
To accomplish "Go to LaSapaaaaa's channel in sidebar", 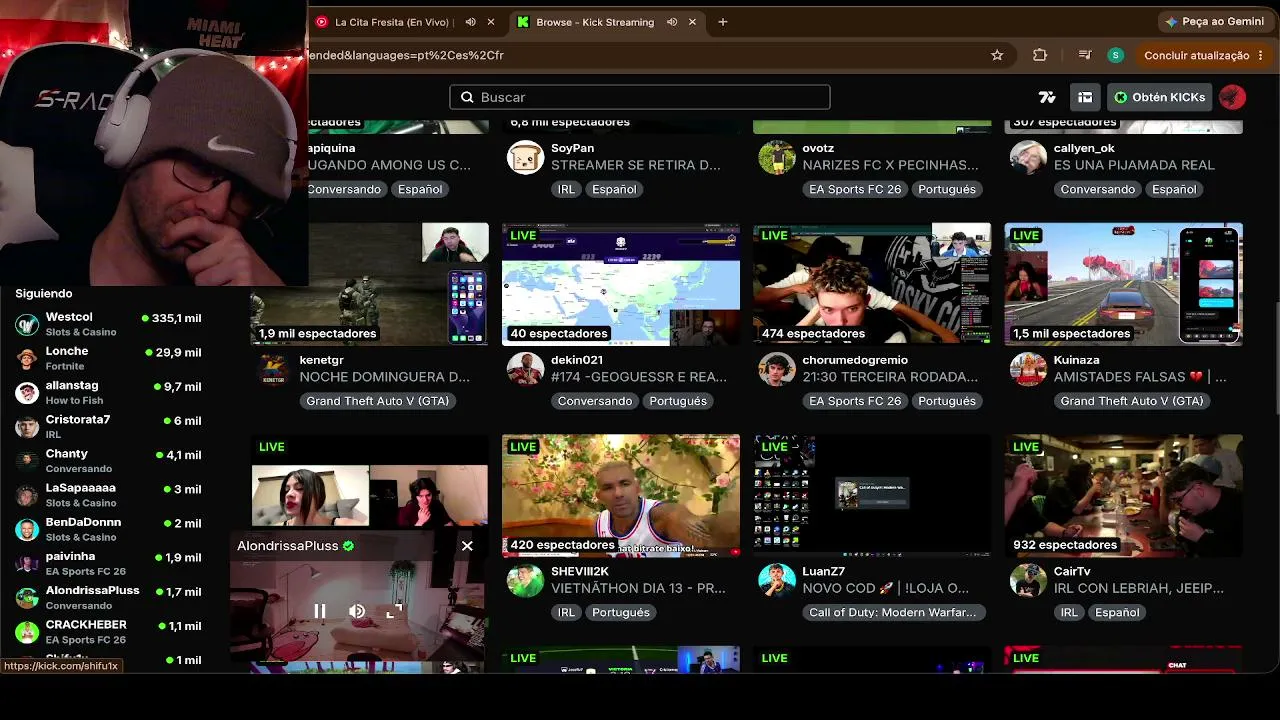I will coord(108,495).
